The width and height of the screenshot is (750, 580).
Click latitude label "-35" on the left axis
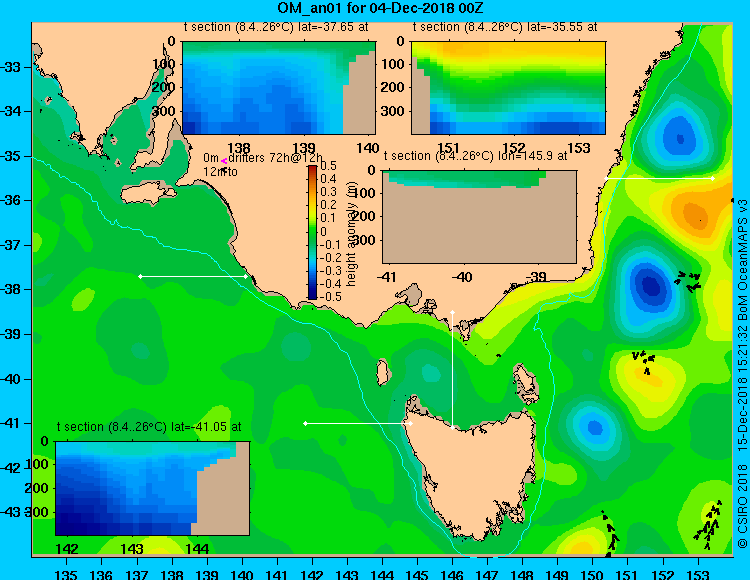pyautogui.click(x=10, y=156)
